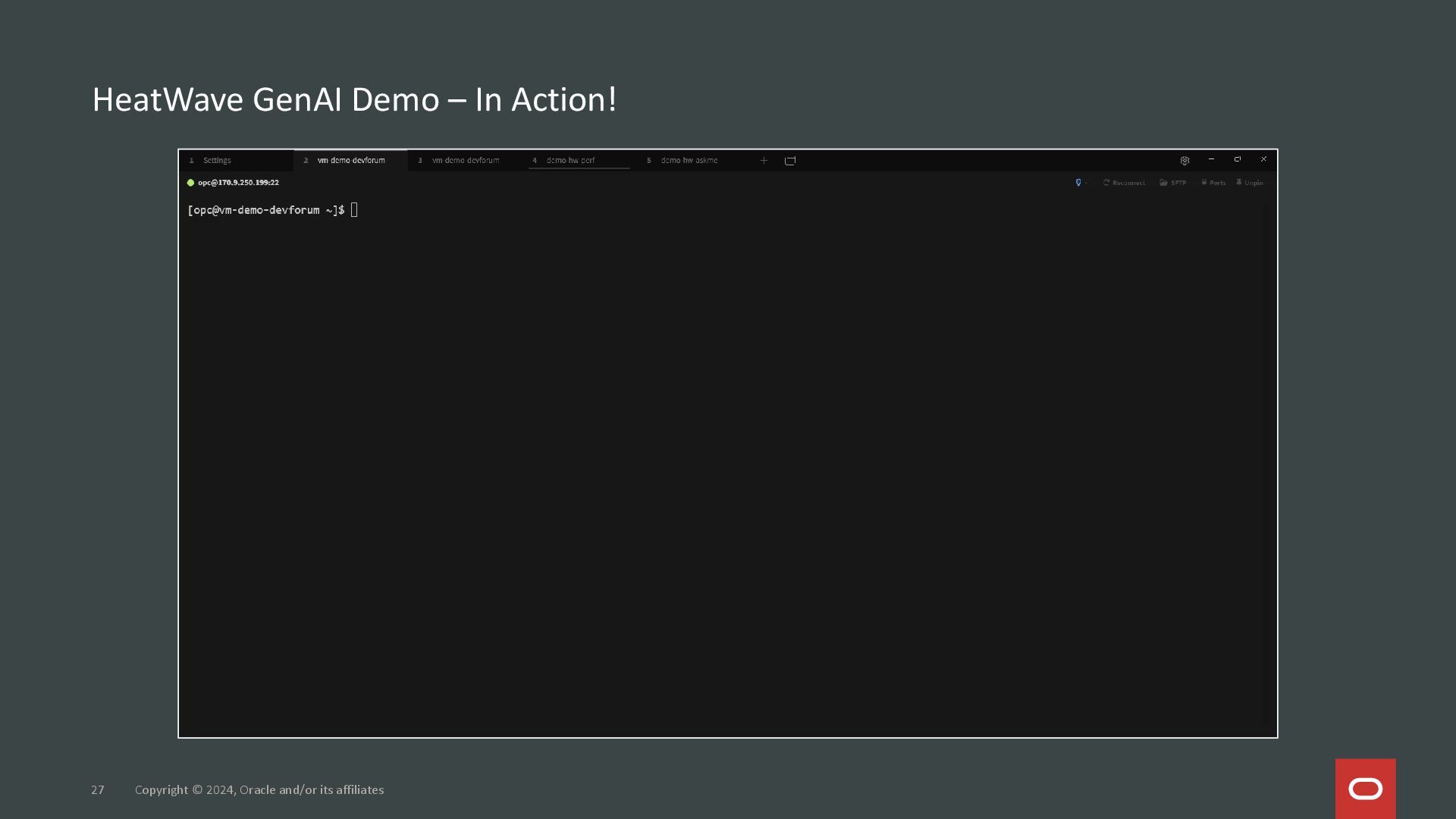The width and height of the screenshot is (1456, 819).
Task: Minimize the terminal window
Action: pos(1211,159)
